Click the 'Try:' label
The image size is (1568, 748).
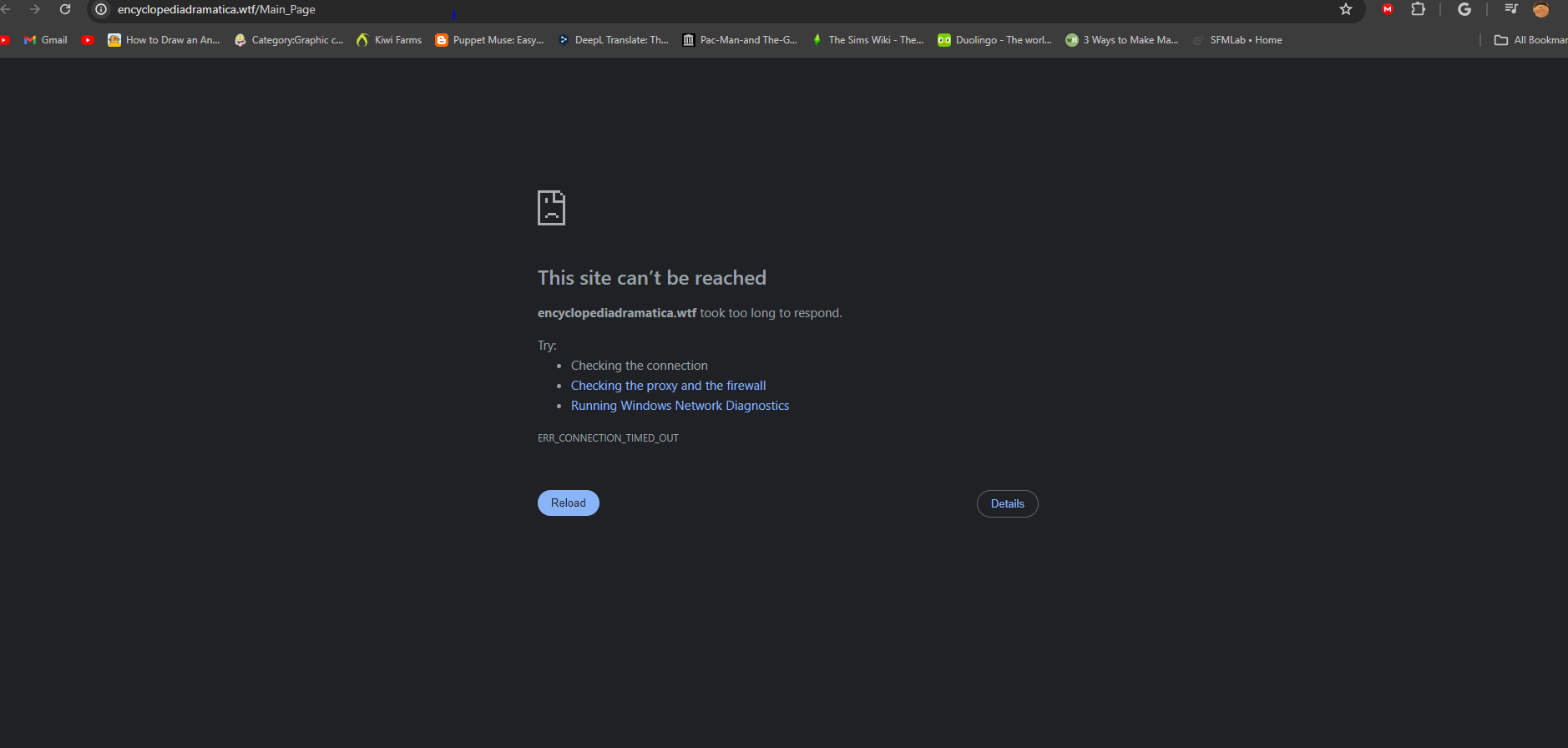547,346
